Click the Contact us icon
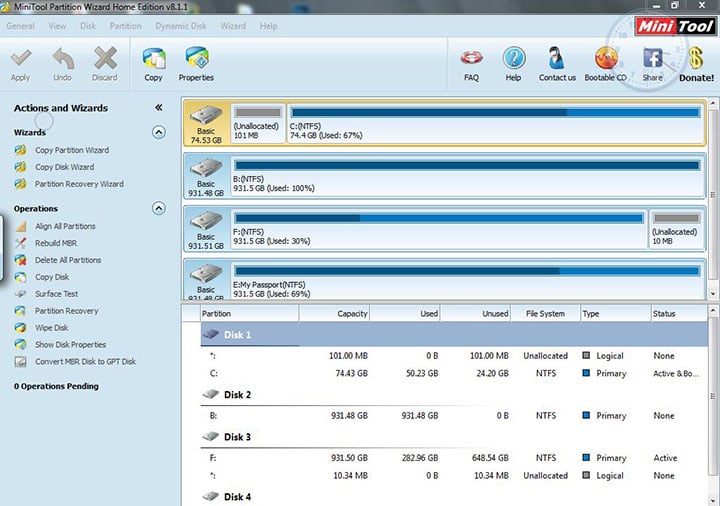Screen dimensions: 720x506 [x=557, y=58]
